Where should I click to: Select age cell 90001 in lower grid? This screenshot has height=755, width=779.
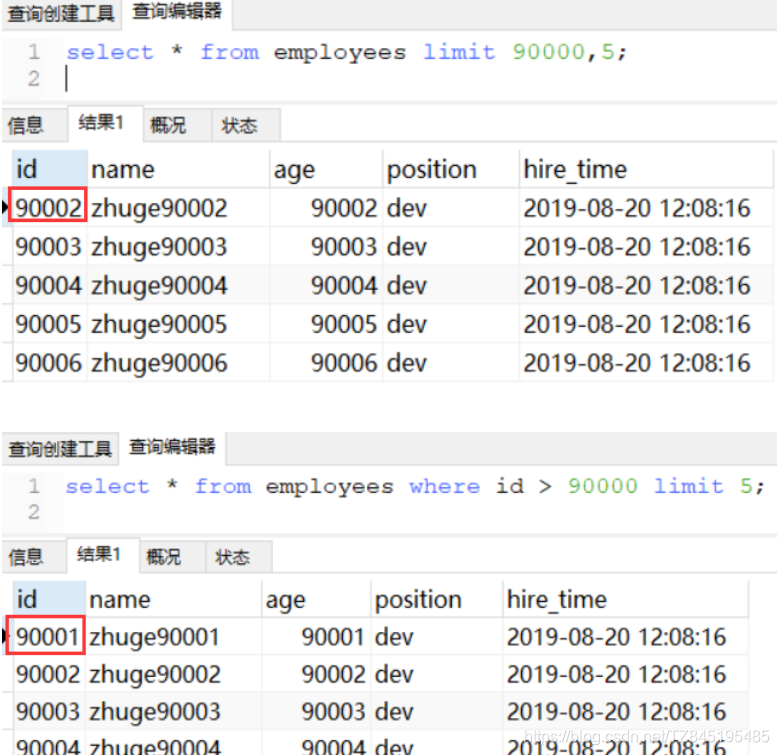click(x=317, y=636)
